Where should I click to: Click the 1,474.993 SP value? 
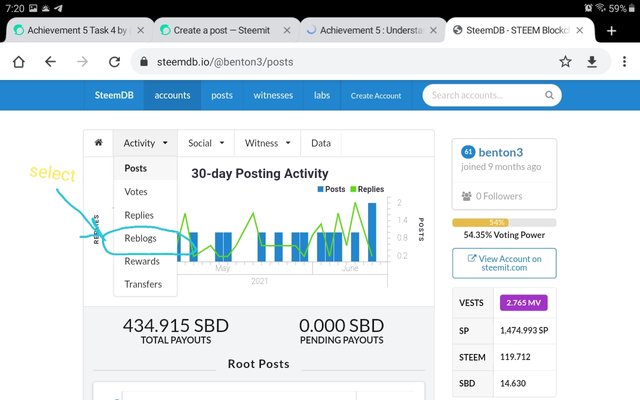pyautogui.click(x=524, y=330)
